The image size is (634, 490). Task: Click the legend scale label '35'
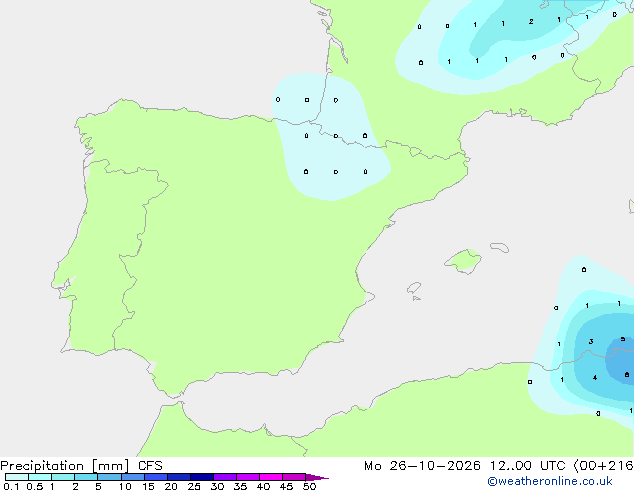[x=240, y=486]
